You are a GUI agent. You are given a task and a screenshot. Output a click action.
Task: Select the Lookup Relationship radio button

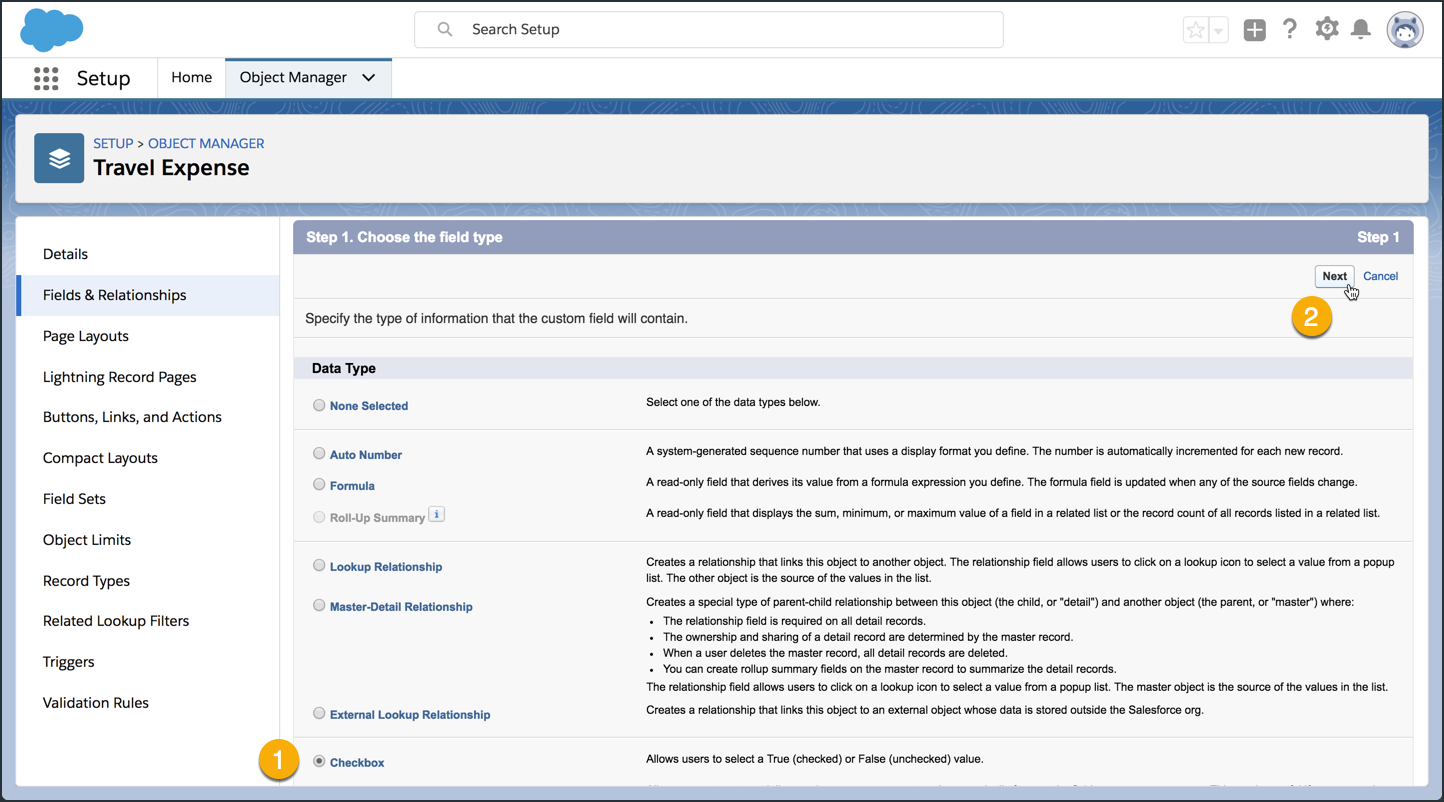(319, 565)
